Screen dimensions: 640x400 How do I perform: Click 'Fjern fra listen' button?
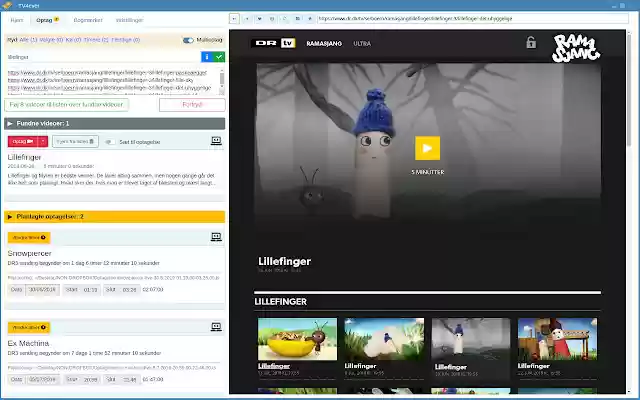(75, 141)
